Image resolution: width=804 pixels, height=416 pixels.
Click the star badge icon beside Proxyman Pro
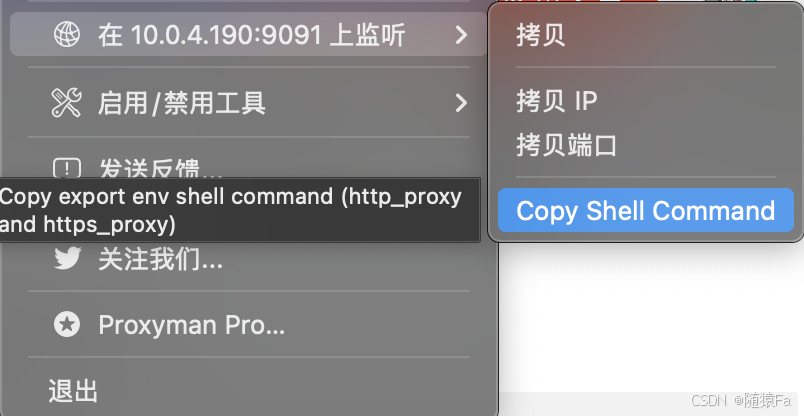pyautogui.click(x=67, y=325)
